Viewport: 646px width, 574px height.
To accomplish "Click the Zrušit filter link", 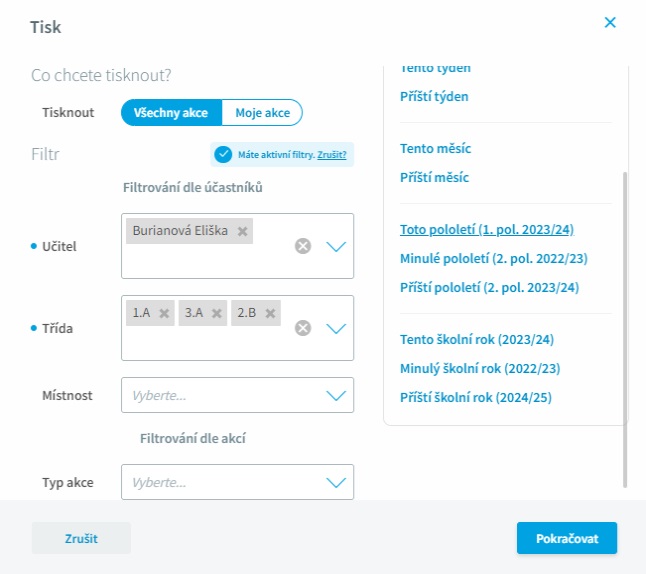I will point(333,155).
